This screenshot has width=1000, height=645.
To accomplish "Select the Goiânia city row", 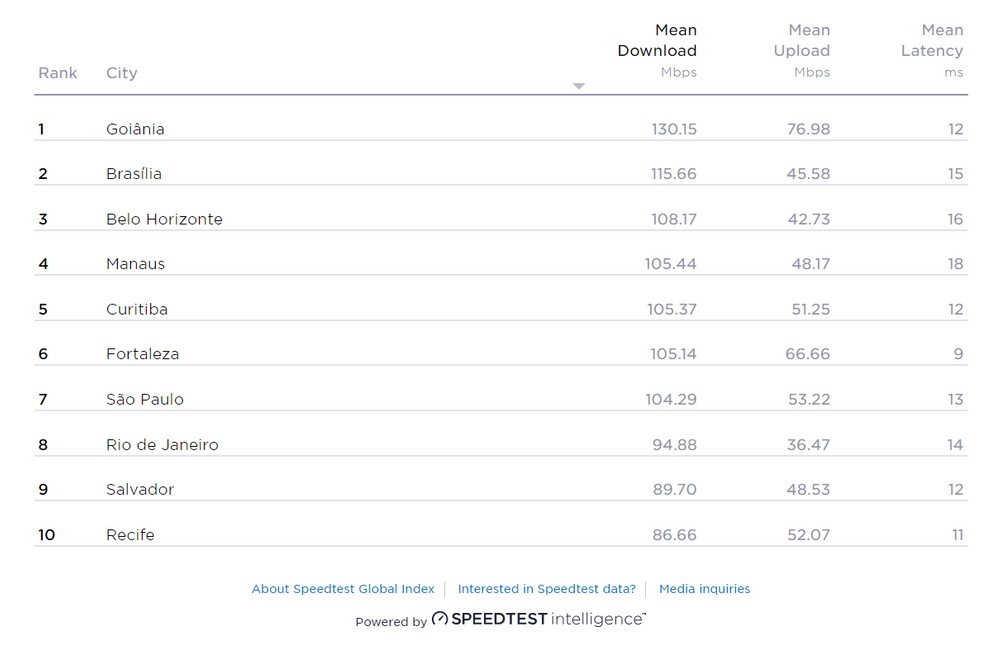I will click(135, 129).
